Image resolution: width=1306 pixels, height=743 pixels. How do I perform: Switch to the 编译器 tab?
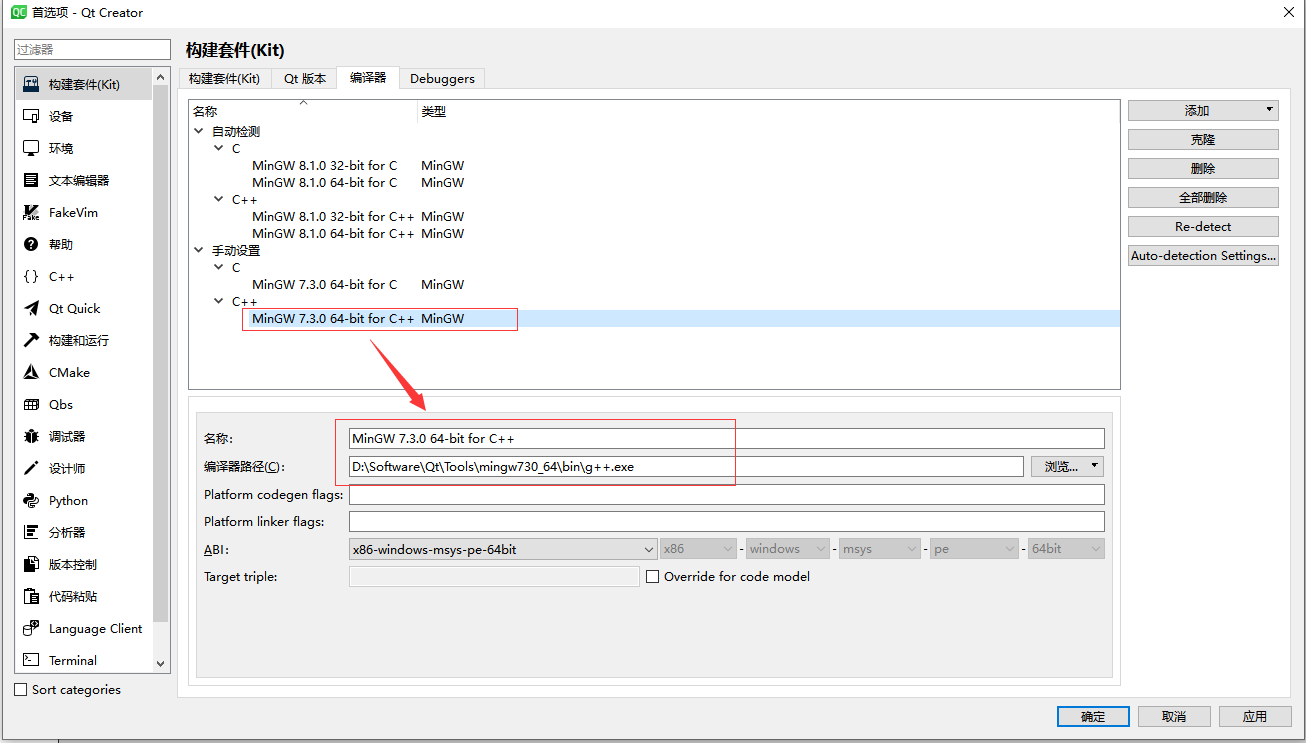coord(368,77)
